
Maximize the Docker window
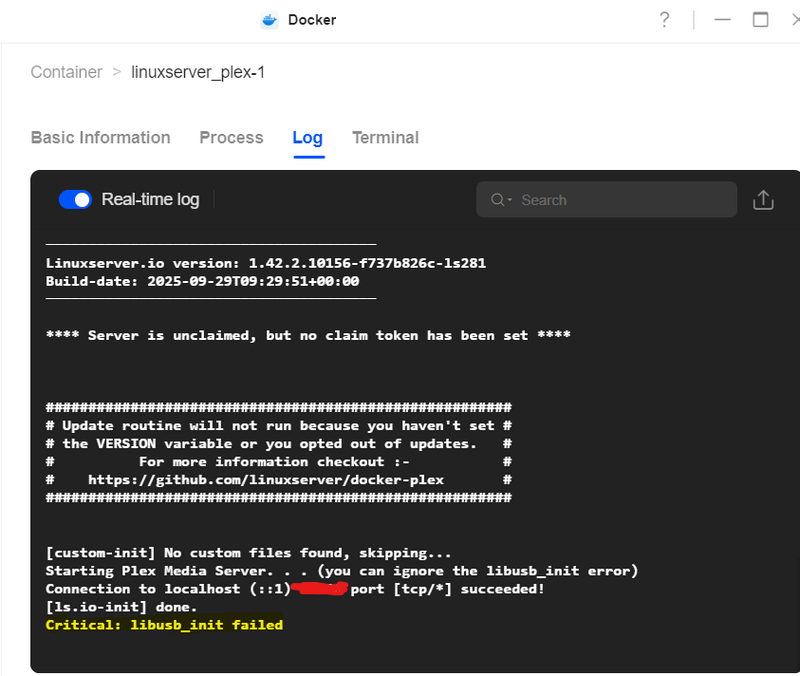(760, 20)
